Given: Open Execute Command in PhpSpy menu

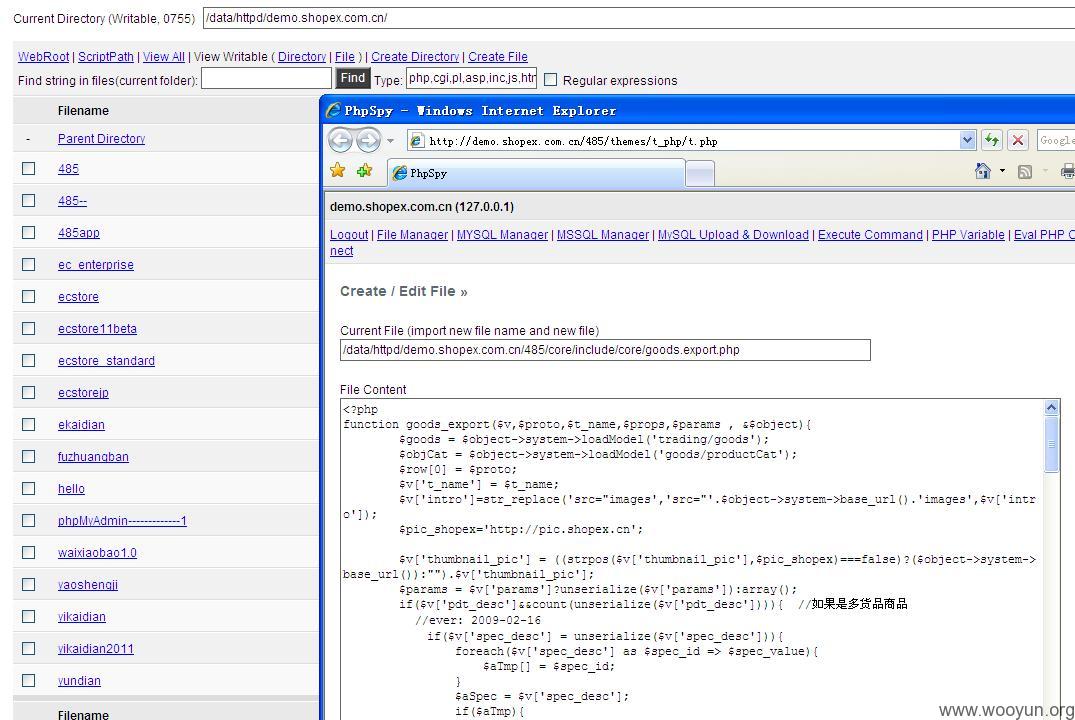Looking at the screenshot, I should click(870, 235).
